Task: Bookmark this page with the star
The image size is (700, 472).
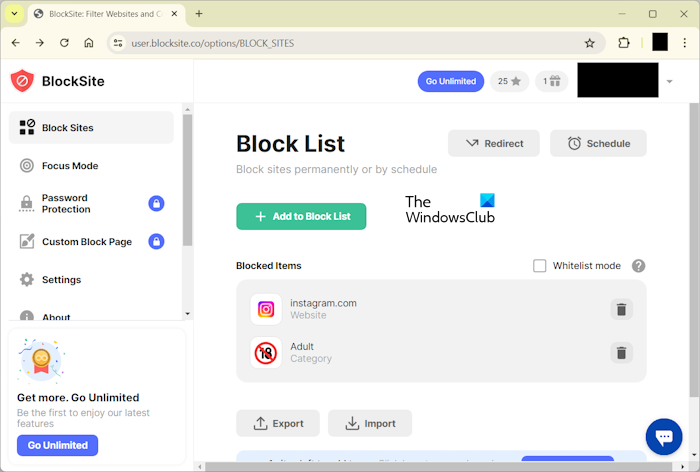Action: click(x=590, y=43)
